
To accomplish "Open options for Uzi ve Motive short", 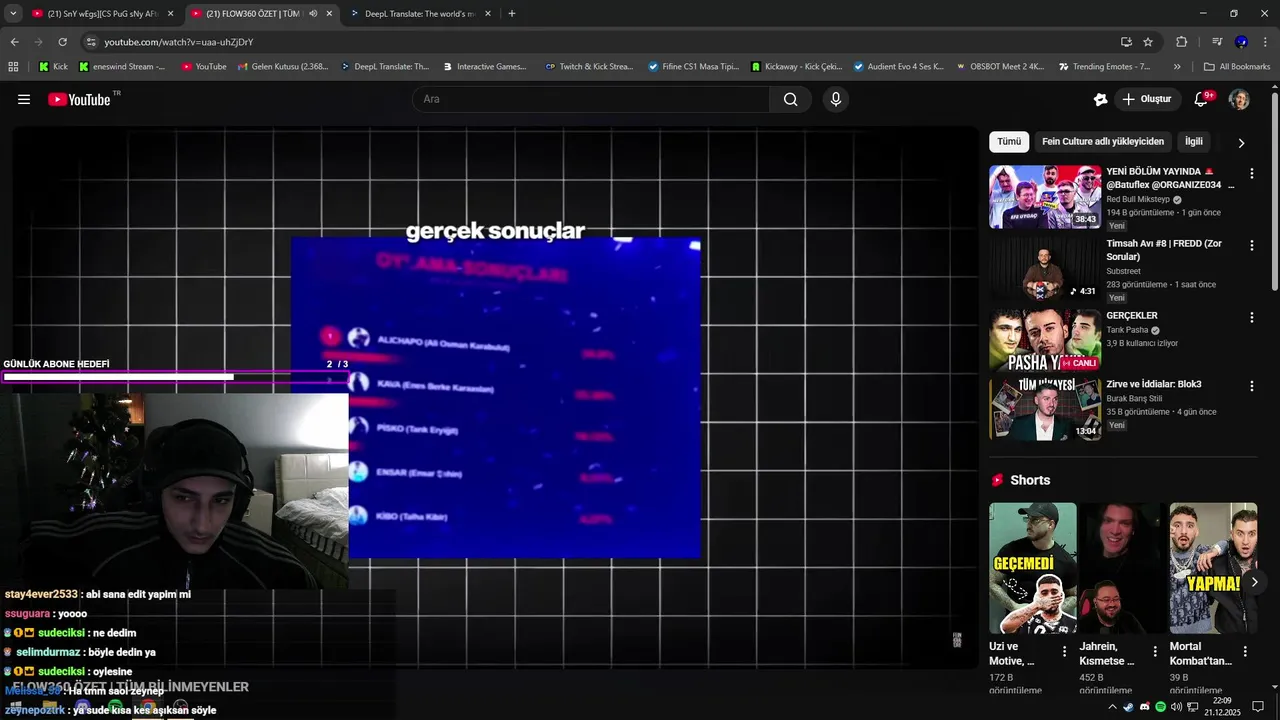I will click(x=1064, y=652).
